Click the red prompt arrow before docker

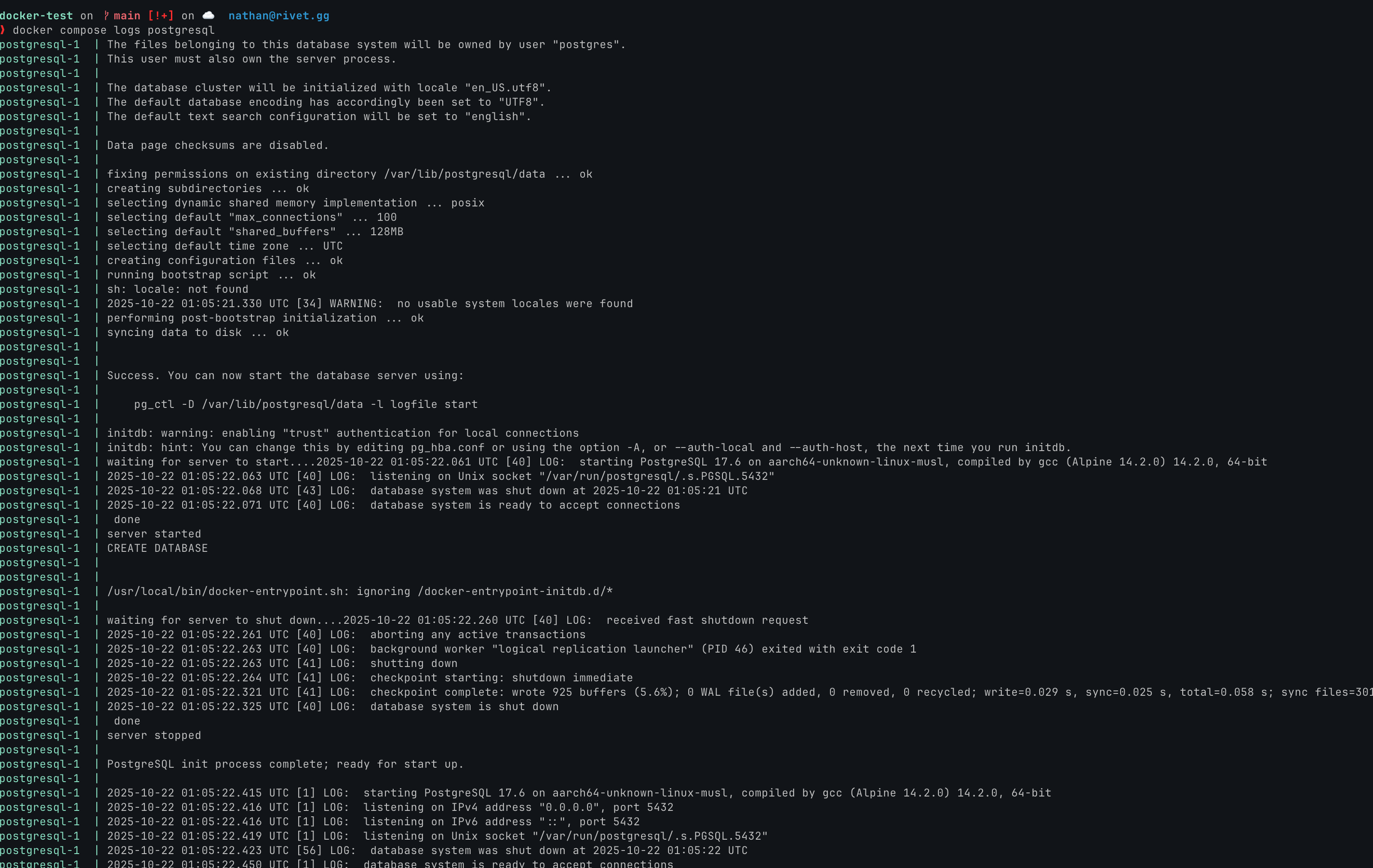pyautogui.click(x=3, y=30)
